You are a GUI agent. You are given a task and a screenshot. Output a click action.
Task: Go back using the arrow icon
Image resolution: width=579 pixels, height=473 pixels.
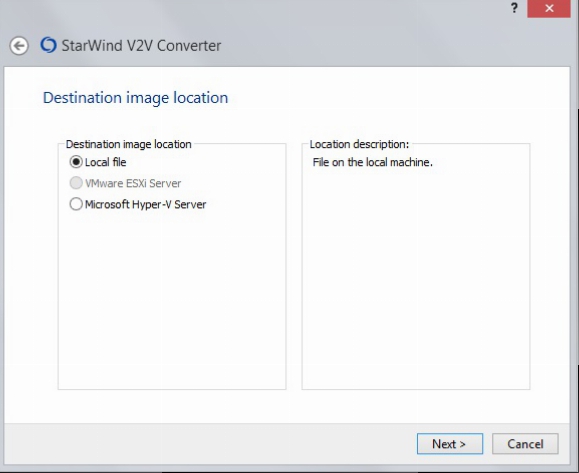[x=19, y=46]
